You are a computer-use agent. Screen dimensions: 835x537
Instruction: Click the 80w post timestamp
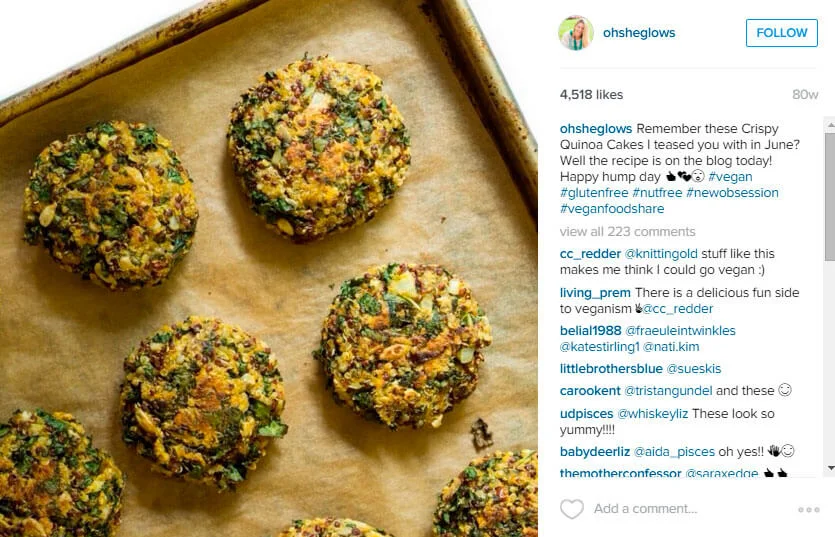click(x=805, y=95)
